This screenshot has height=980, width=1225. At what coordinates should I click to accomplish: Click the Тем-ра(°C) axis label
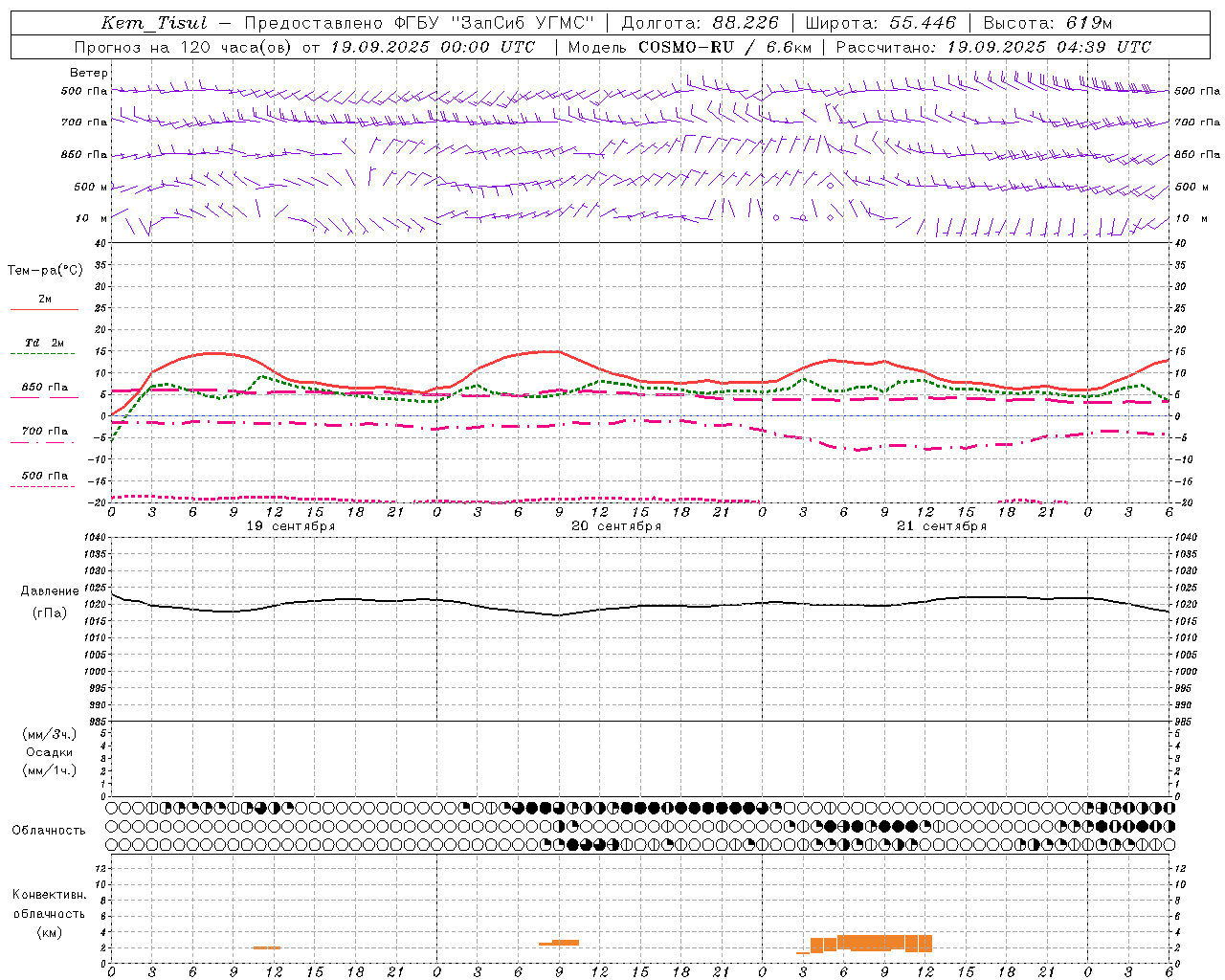45,270
